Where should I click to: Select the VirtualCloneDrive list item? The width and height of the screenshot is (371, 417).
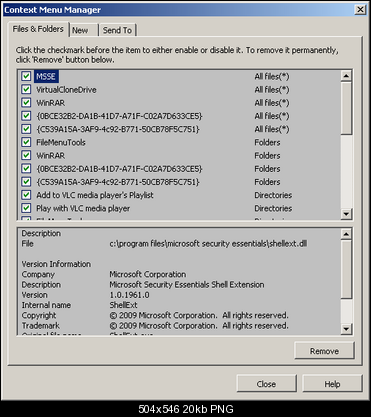[x=66, y=90]
